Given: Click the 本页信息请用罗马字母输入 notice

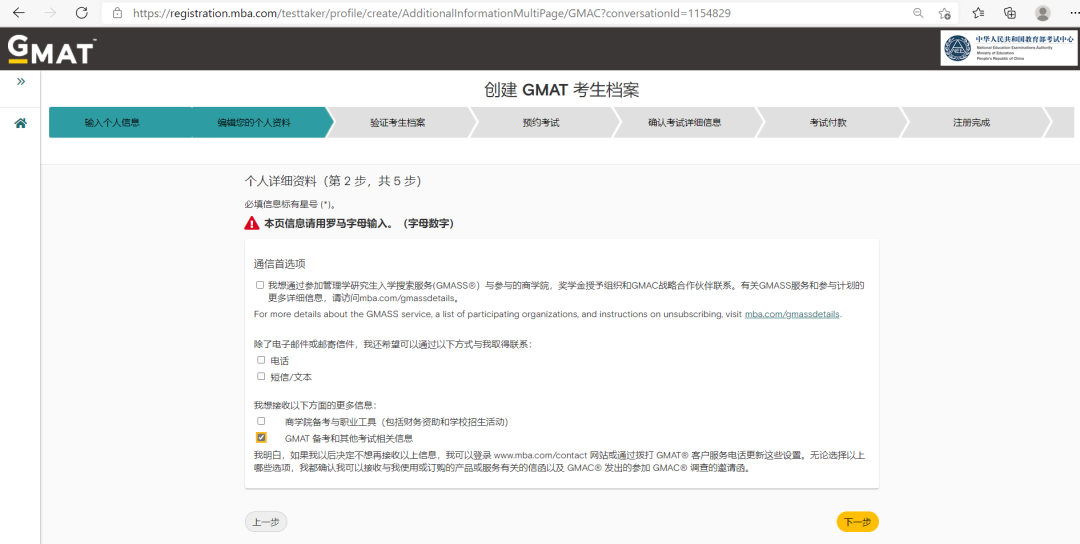Looking at the screenshot, I should 359,223.
